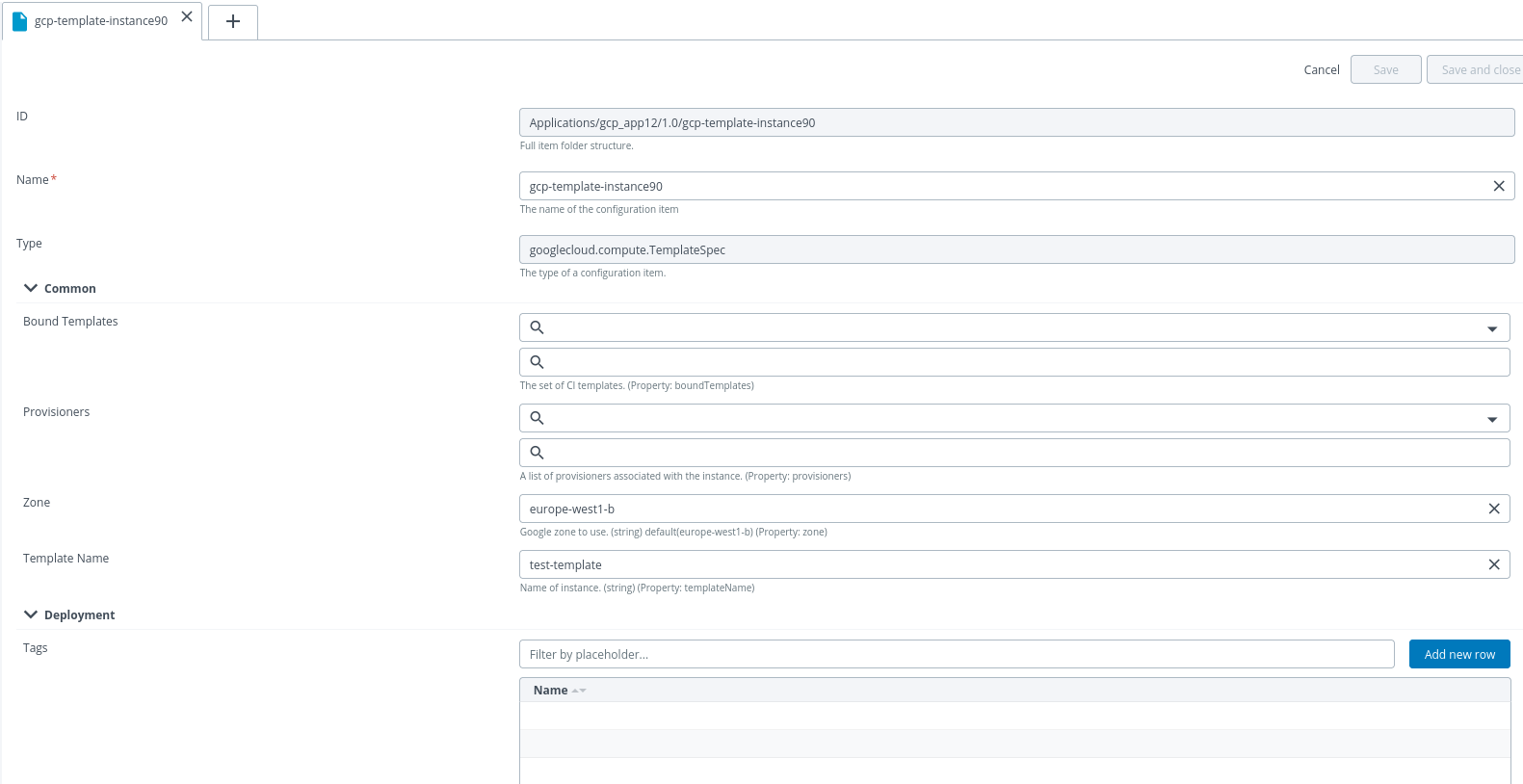Click the search icon in Provisioners dropdown
This screenshot has height=784, width=1523.
pos(538,418)
